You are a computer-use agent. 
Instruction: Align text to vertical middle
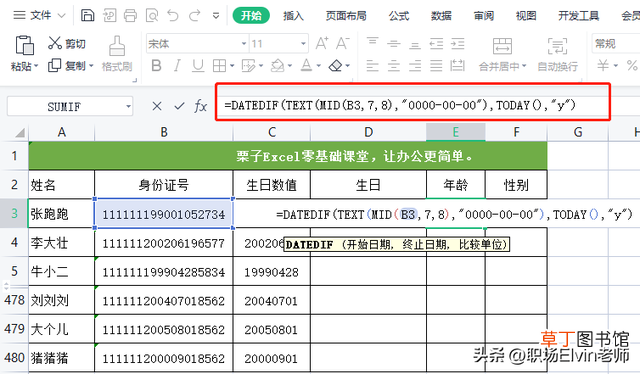[x=393, y=43]
